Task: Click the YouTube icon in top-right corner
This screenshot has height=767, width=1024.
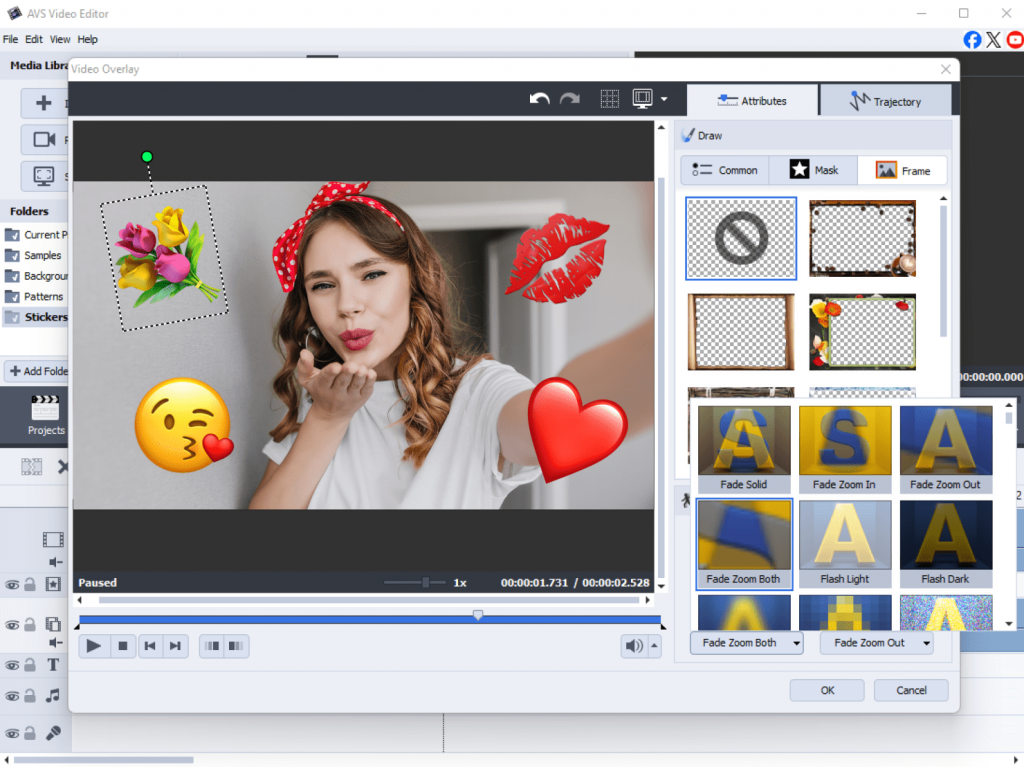Action: [x=1015, y=40]
